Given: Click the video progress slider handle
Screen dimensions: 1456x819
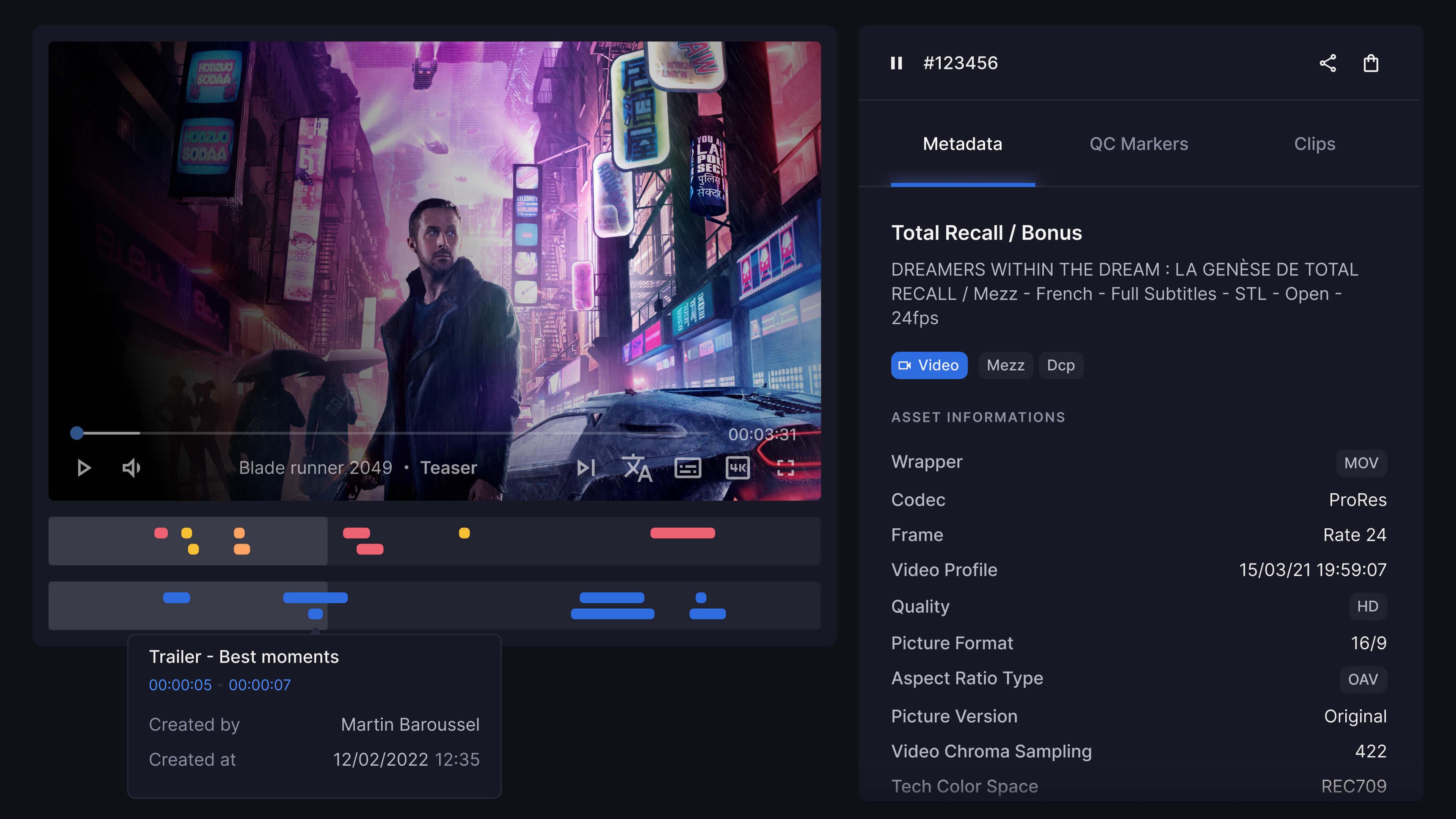Looking at the screenshot, I should tap(77, 433).
